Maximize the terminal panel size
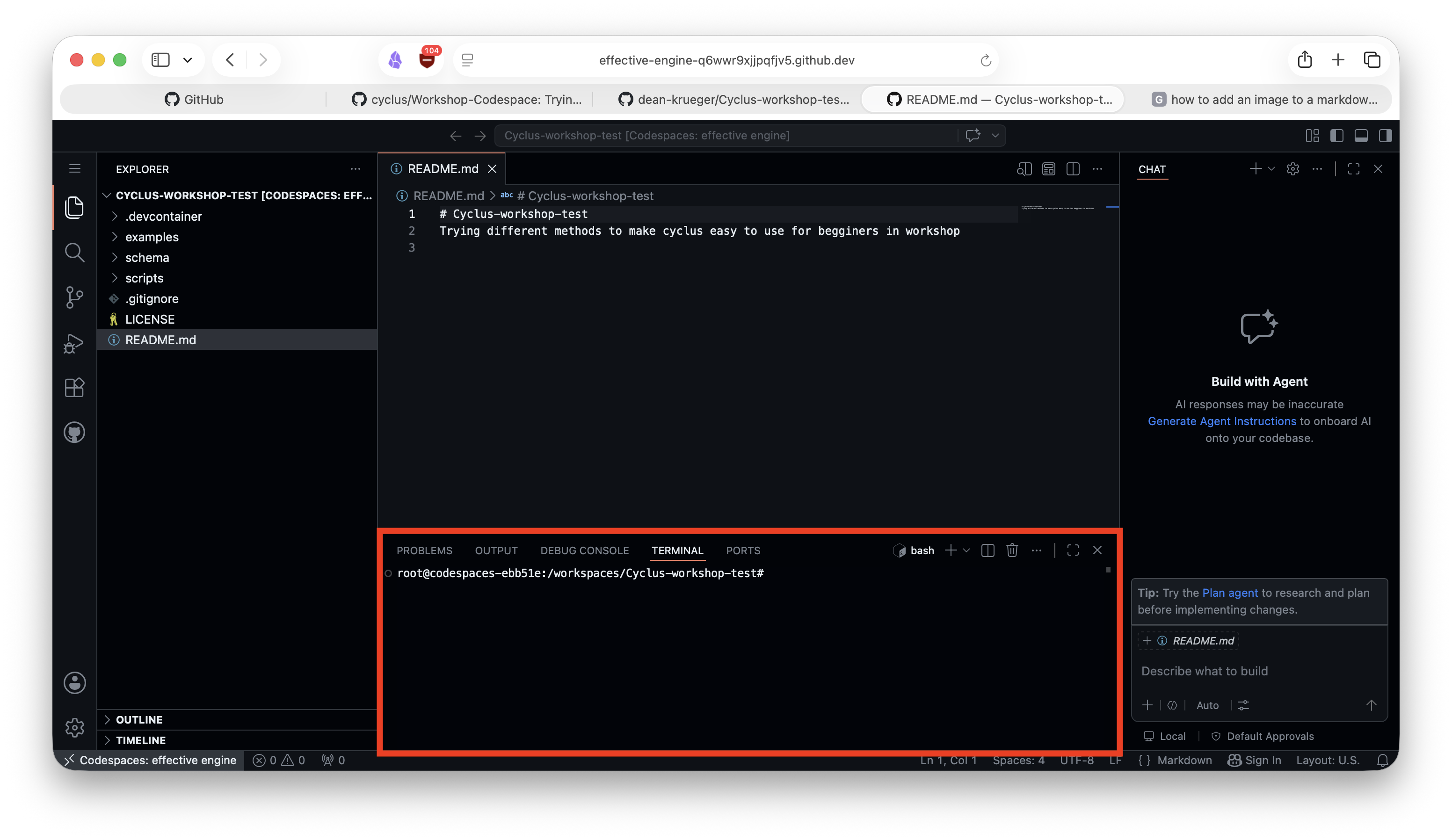 [1072, 550]
